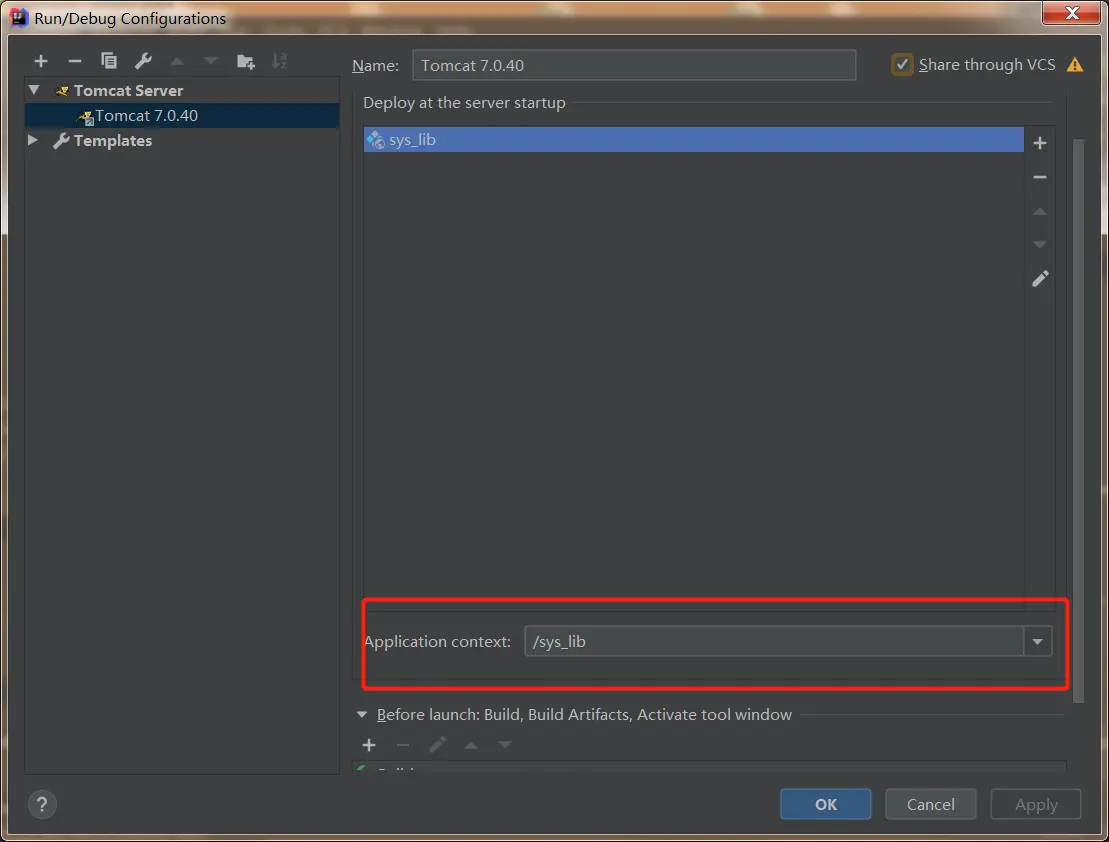Open help with question mark button

point(42,804)
